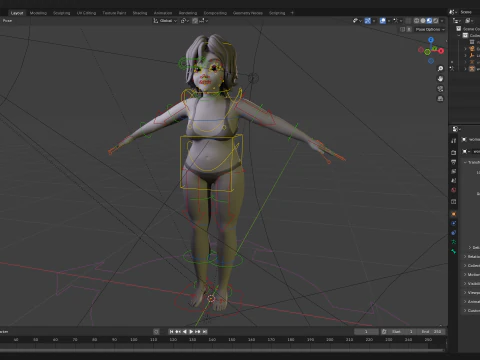Open the orange Object properties tab
This screenshot has height=360, width=480.
(453, 214)
